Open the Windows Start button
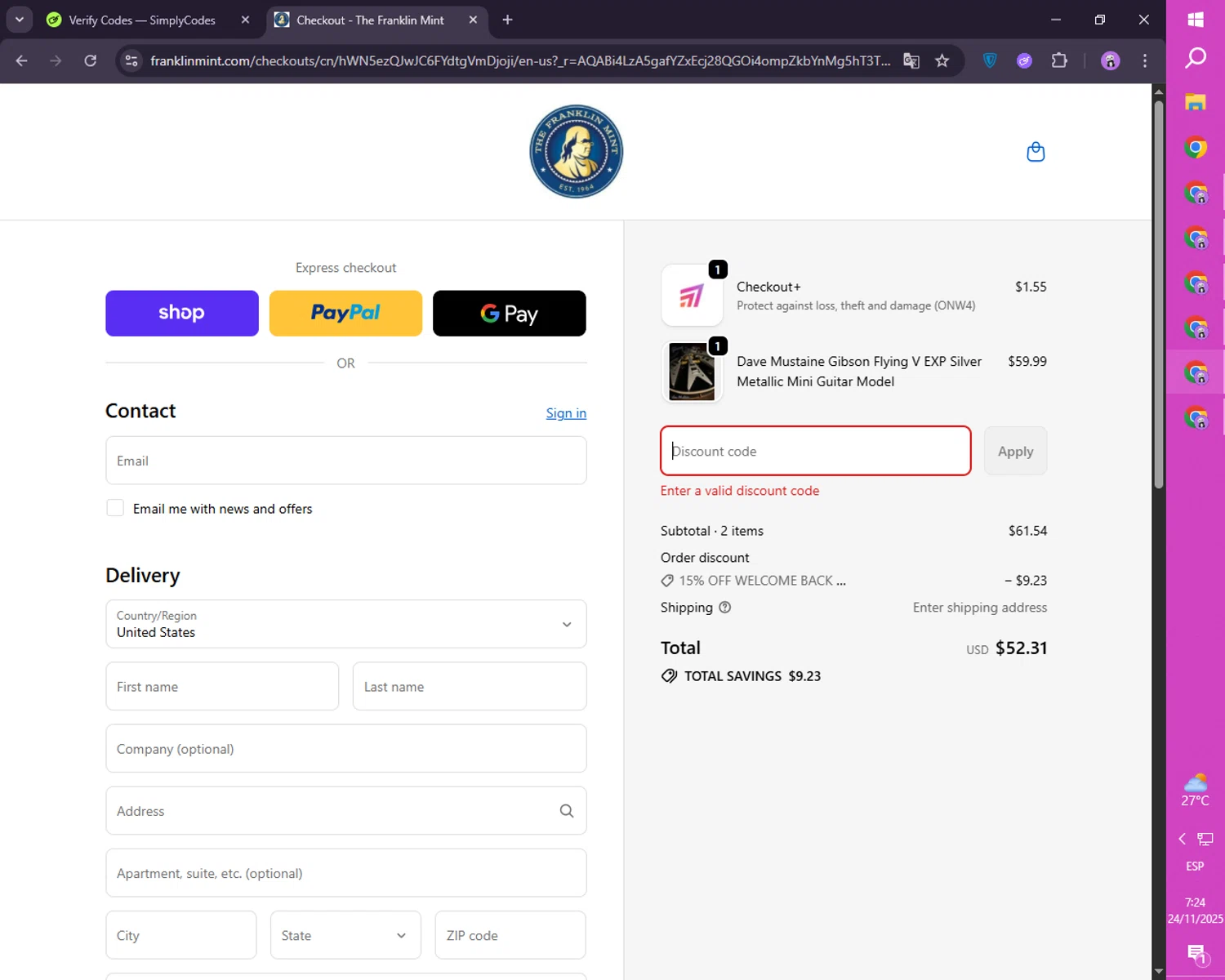 [1196, 19]
